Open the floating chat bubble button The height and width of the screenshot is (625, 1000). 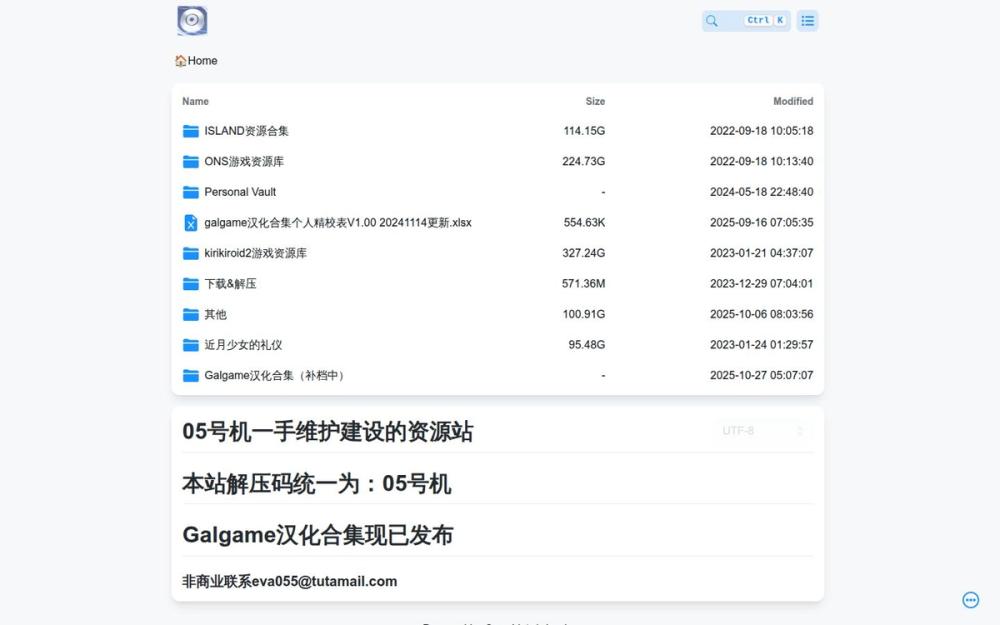[970, 599]
